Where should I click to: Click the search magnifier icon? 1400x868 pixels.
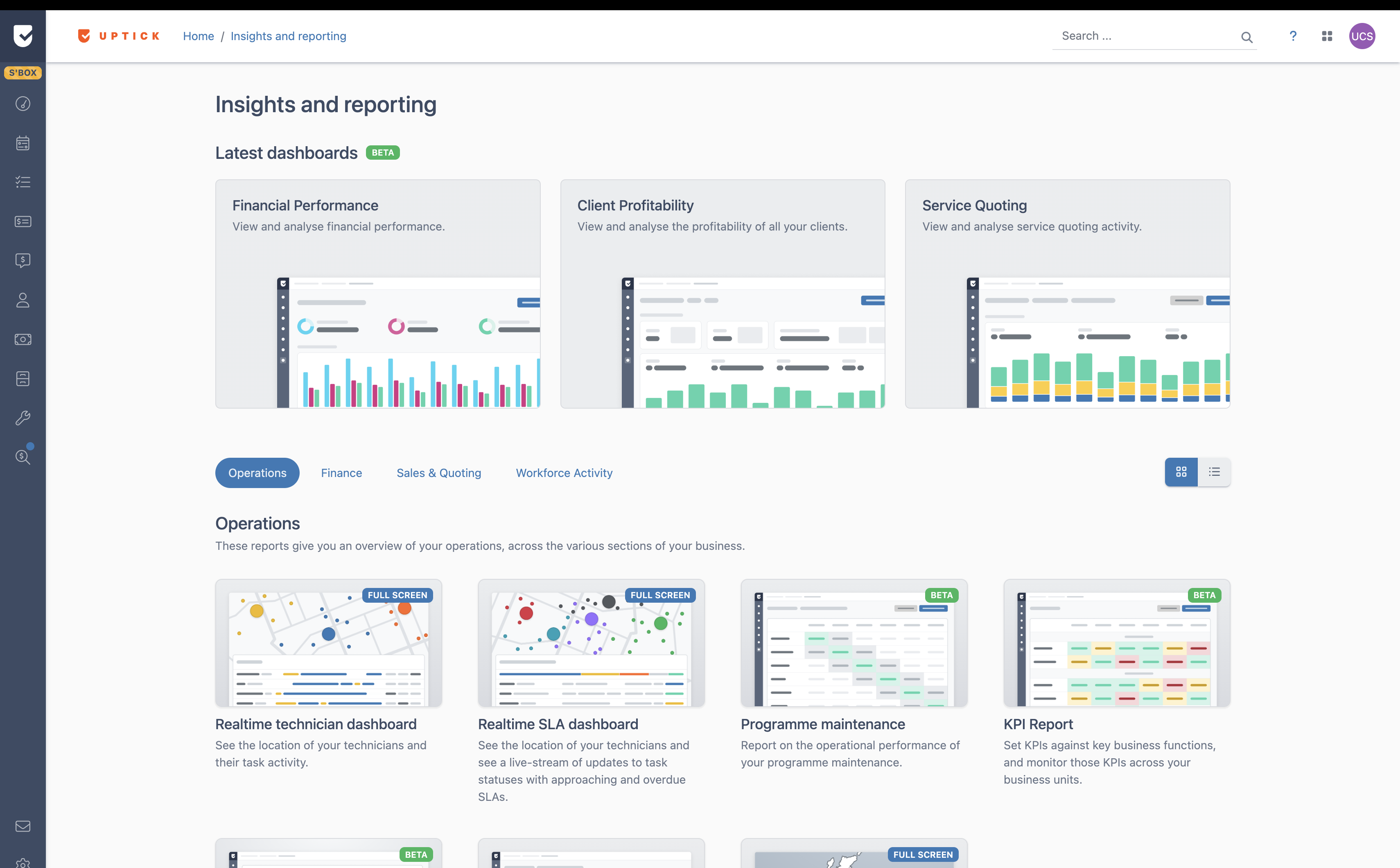pos(1246,37)
